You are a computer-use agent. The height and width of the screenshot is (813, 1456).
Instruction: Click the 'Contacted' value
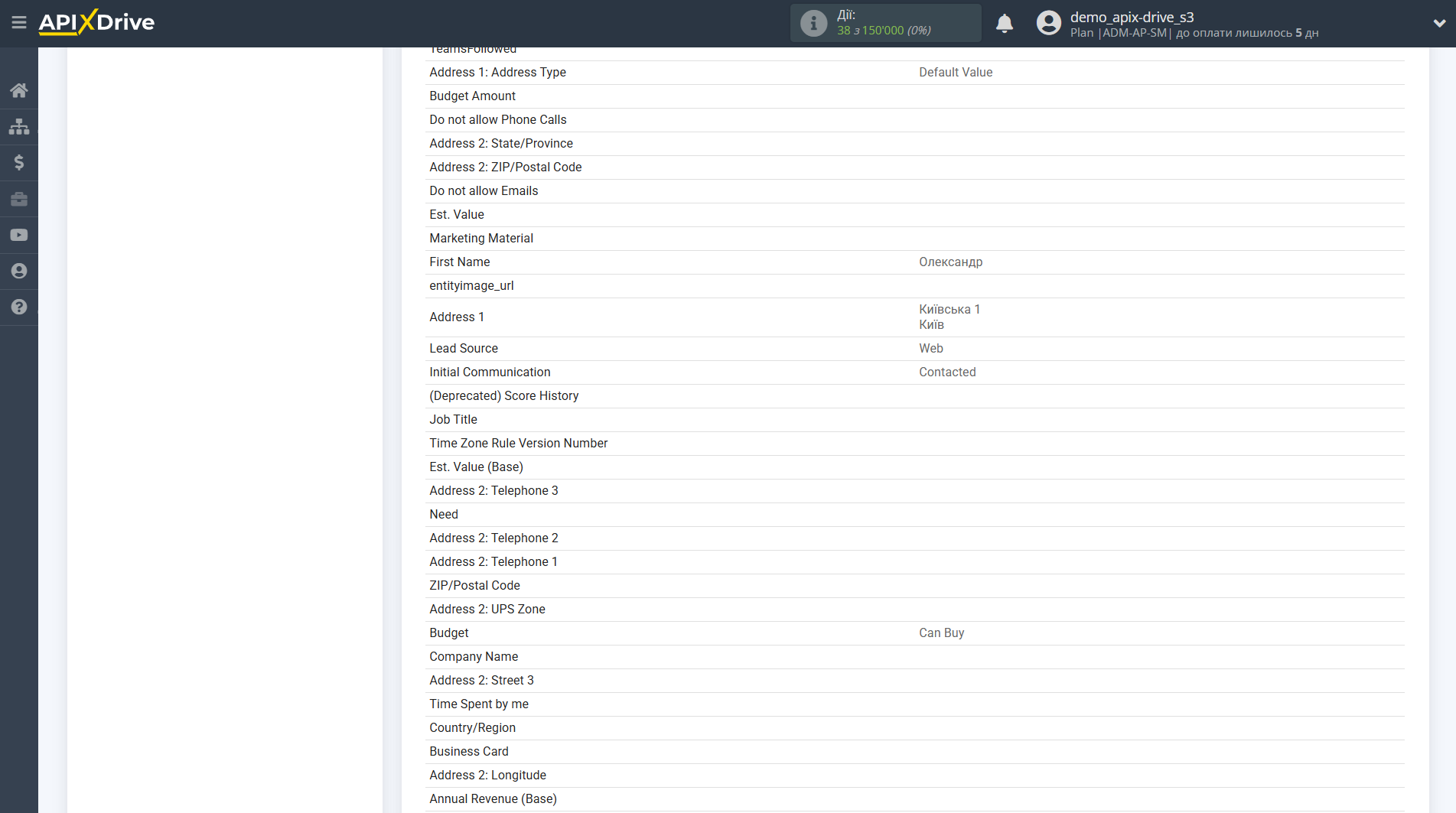(947, 372)
